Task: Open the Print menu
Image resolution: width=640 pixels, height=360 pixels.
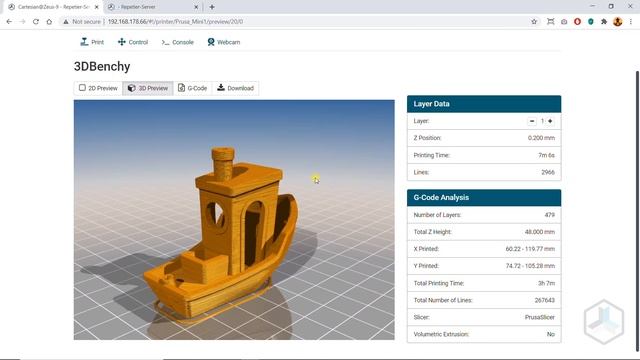Action: [x=92, y=42]
